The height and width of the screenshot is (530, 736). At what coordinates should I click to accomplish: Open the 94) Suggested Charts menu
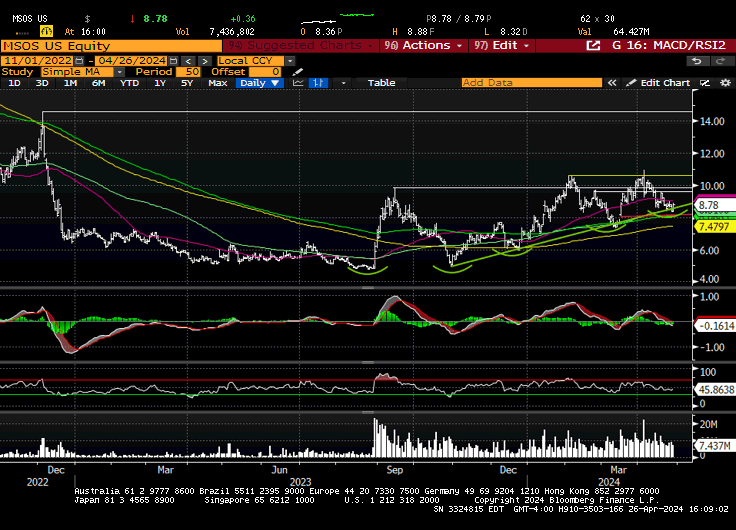click(x=301, y=46)
